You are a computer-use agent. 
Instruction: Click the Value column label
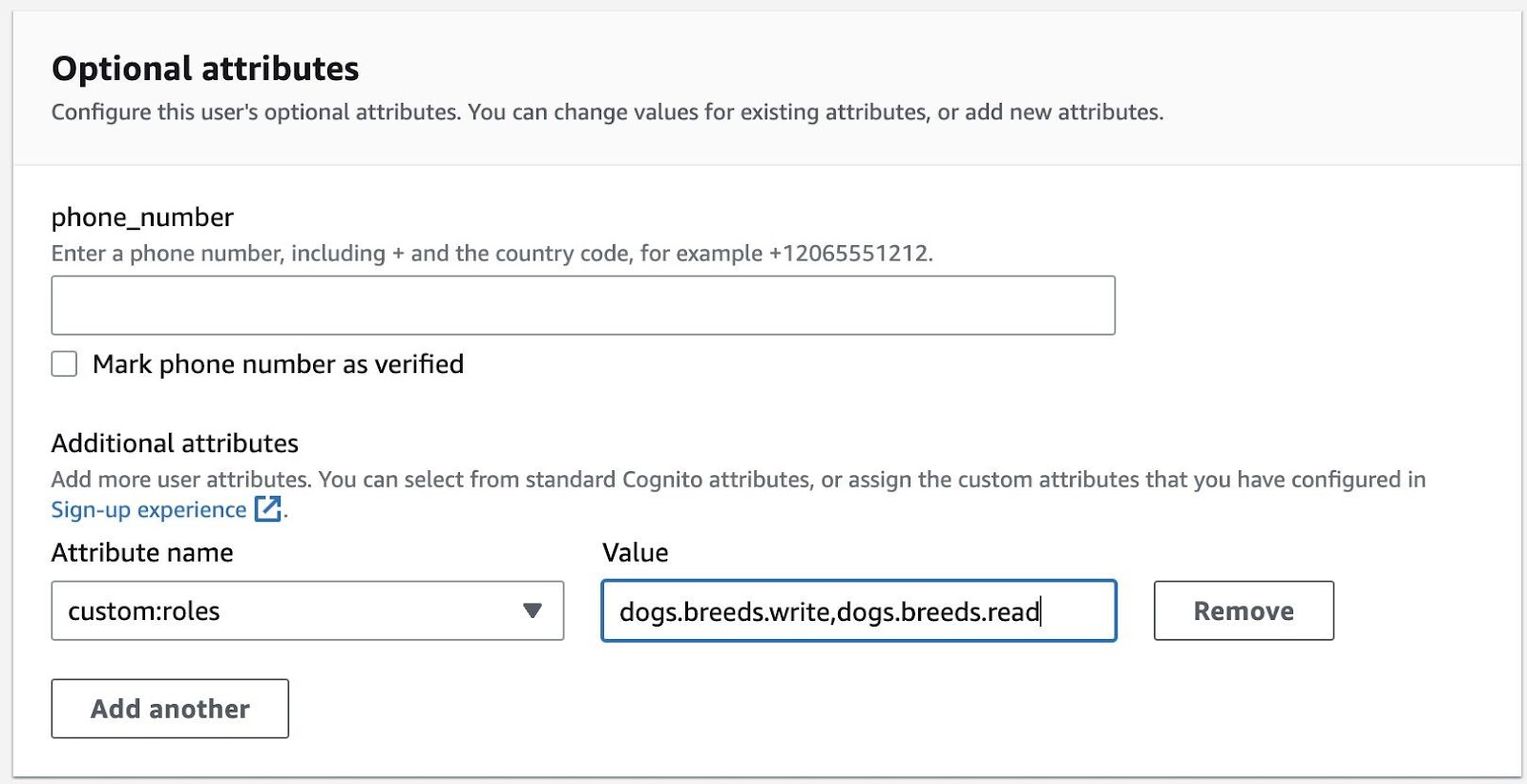[636, 553]
